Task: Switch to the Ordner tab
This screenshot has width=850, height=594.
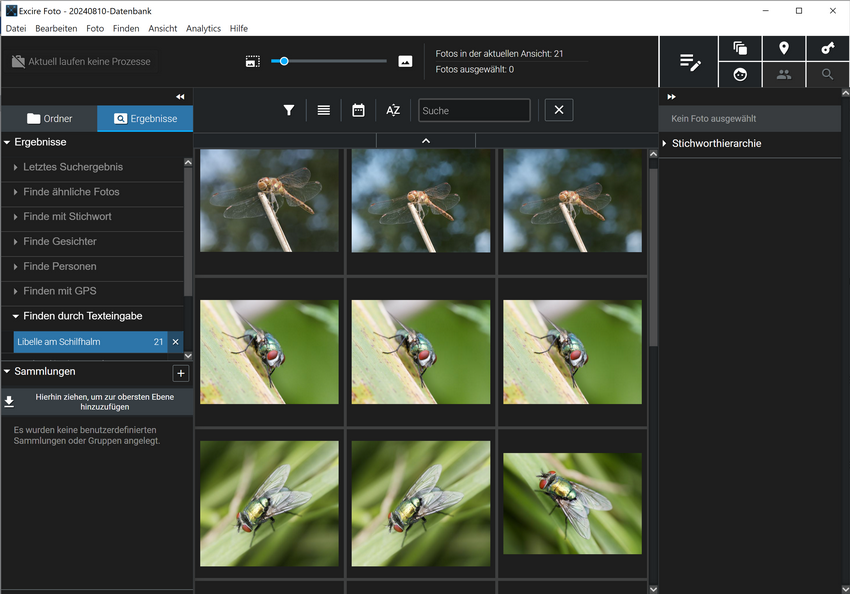Action: (49, 119)
